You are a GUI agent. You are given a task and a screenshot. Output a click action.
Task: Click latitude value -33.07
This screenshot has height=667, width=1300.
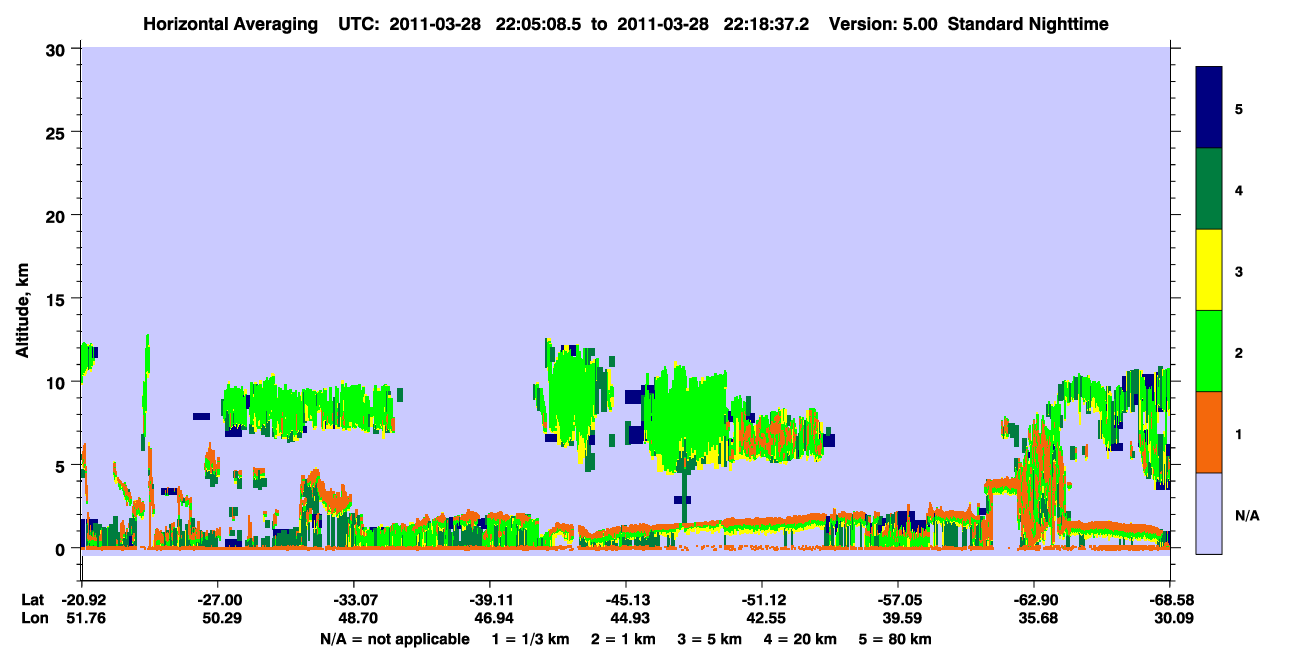tap(353, 600)
